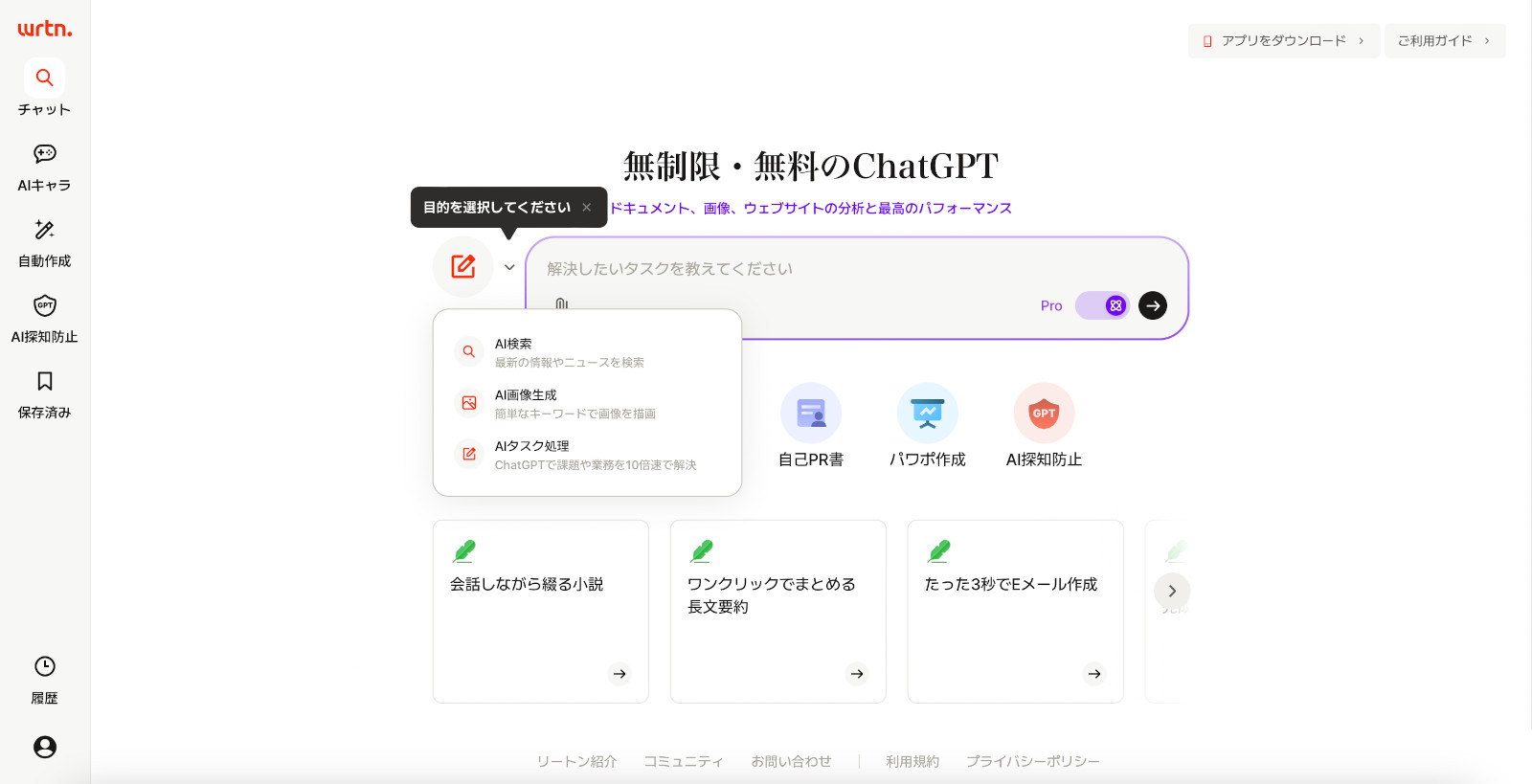
Task: Open the 自己PR書 tool icon
Action: [811, 413]
